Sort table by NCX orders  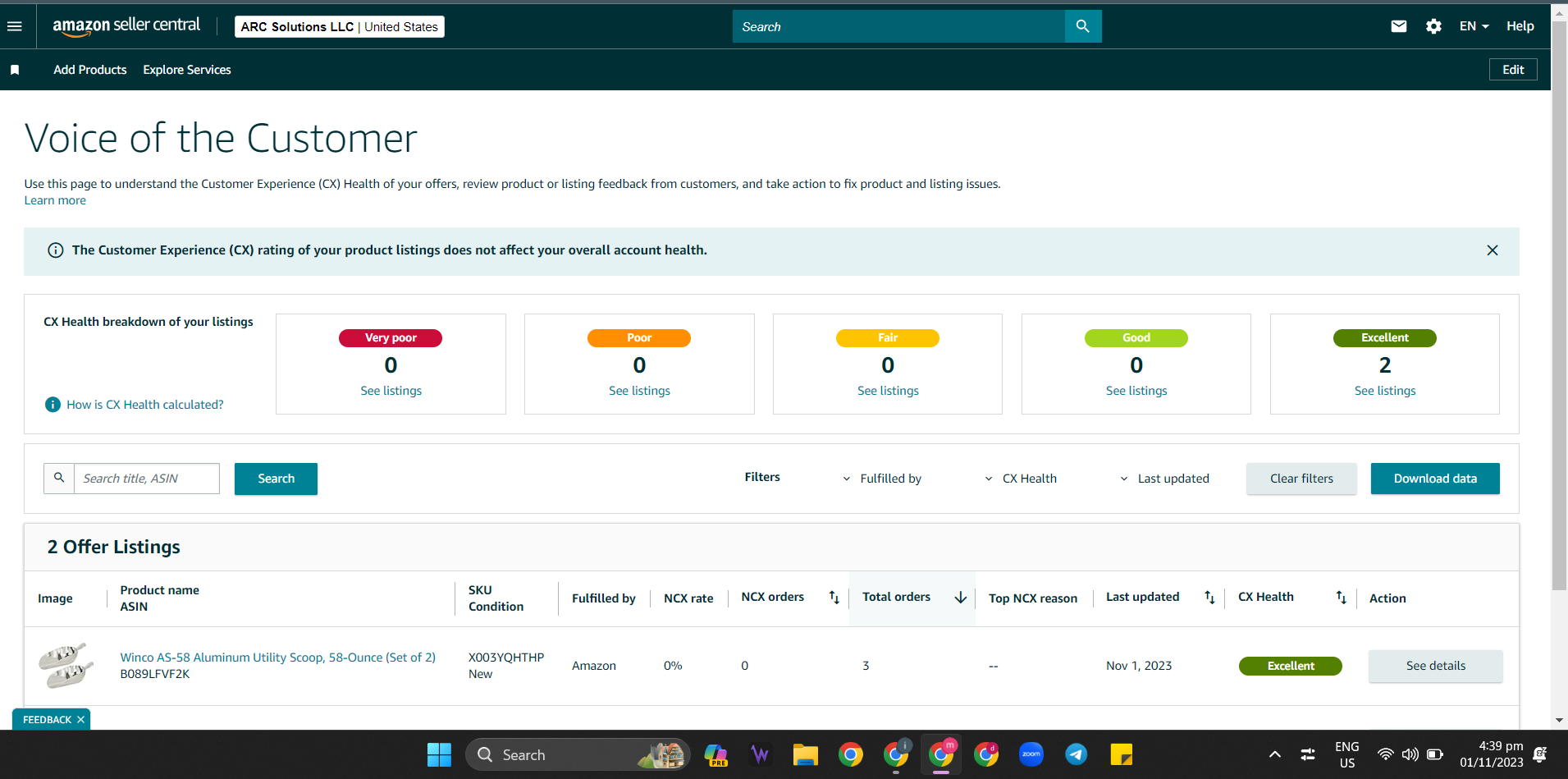834,598
